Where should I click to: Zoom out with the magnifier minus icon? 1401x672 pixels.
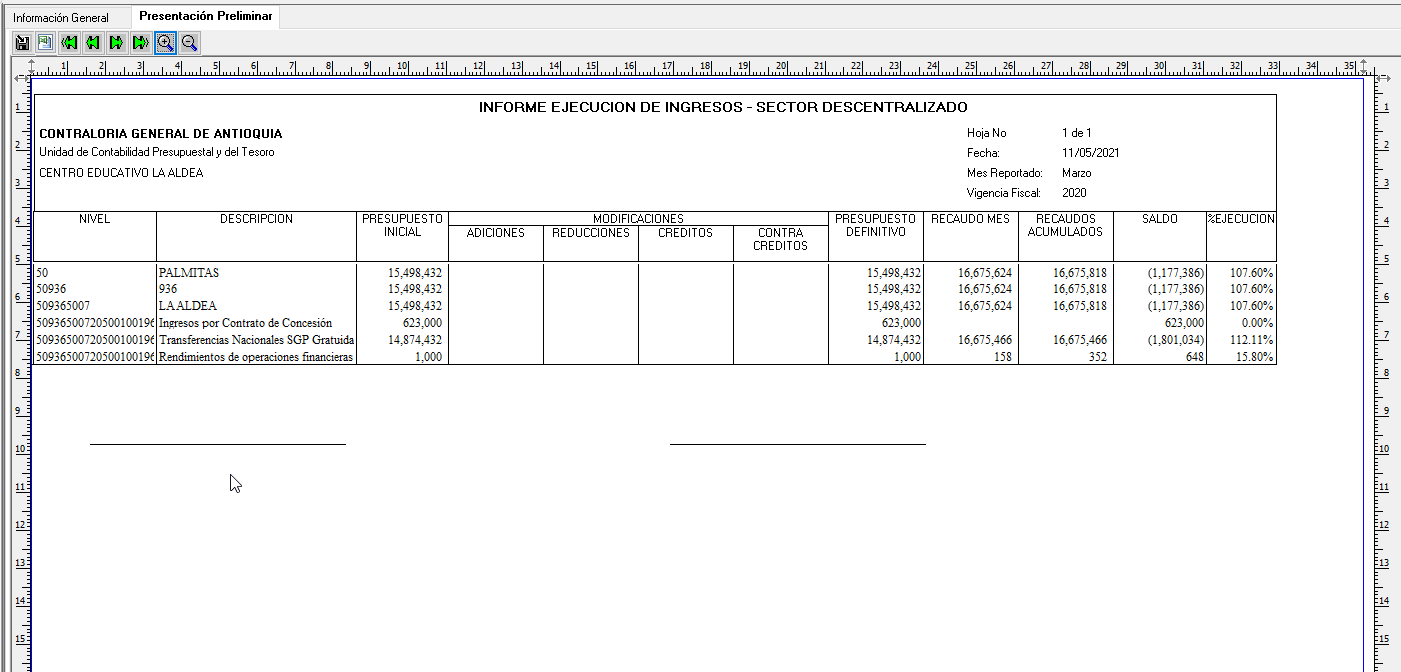pyautogui.click(x=189, y=42)
